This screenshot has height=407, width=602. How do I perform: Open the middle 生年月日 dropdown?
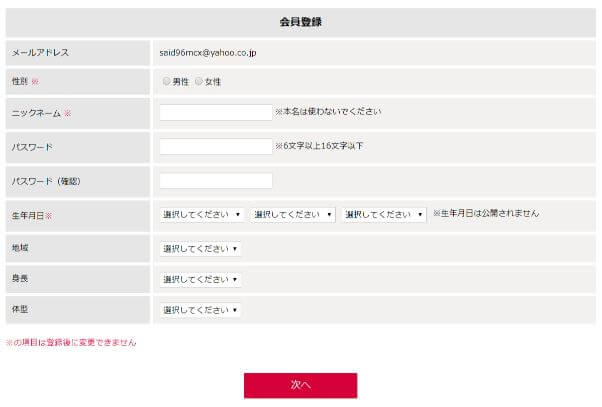(x=293, y=215)
